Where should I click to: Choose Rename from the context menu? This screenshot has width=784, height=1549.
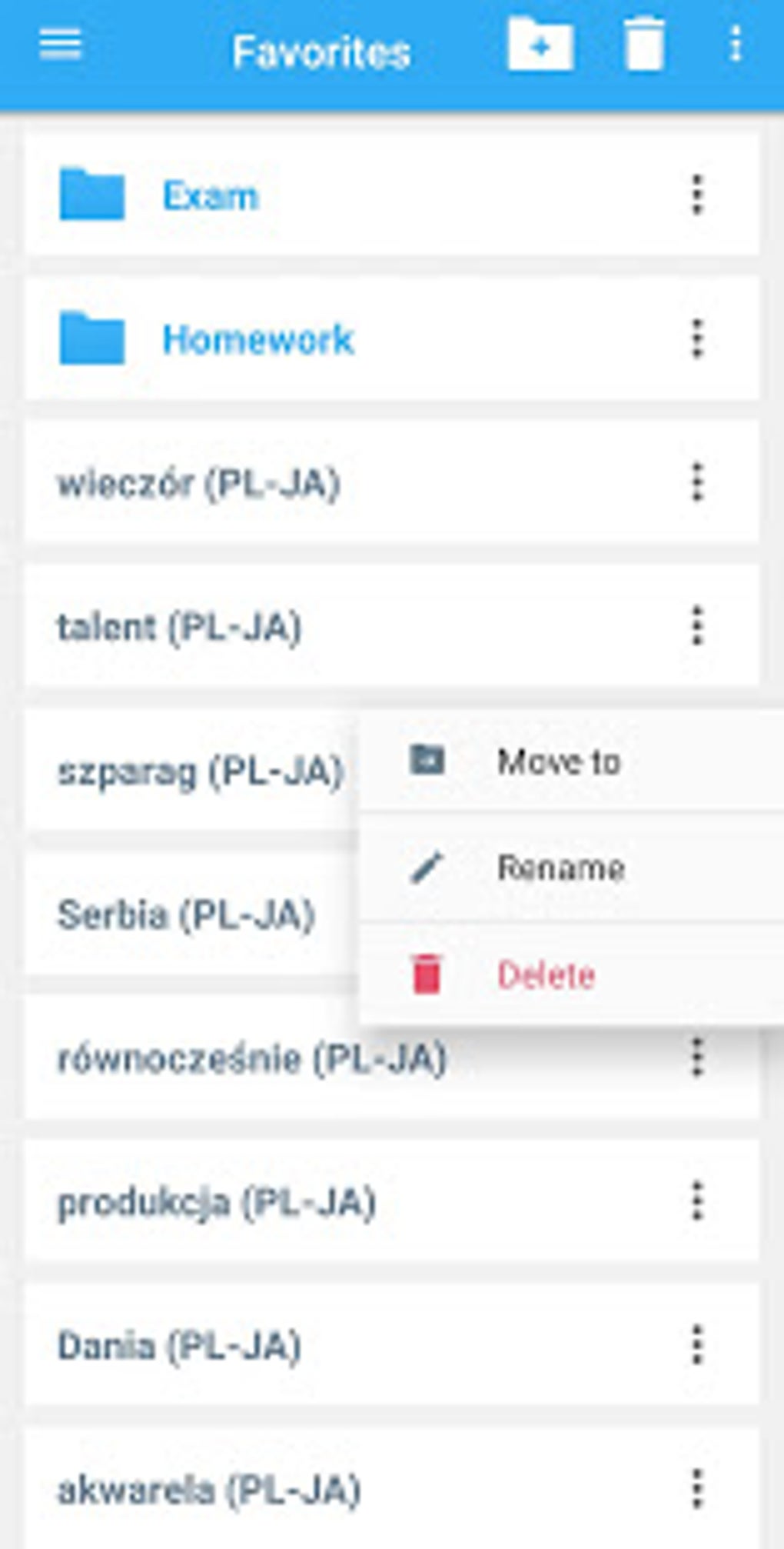(560, 868)
